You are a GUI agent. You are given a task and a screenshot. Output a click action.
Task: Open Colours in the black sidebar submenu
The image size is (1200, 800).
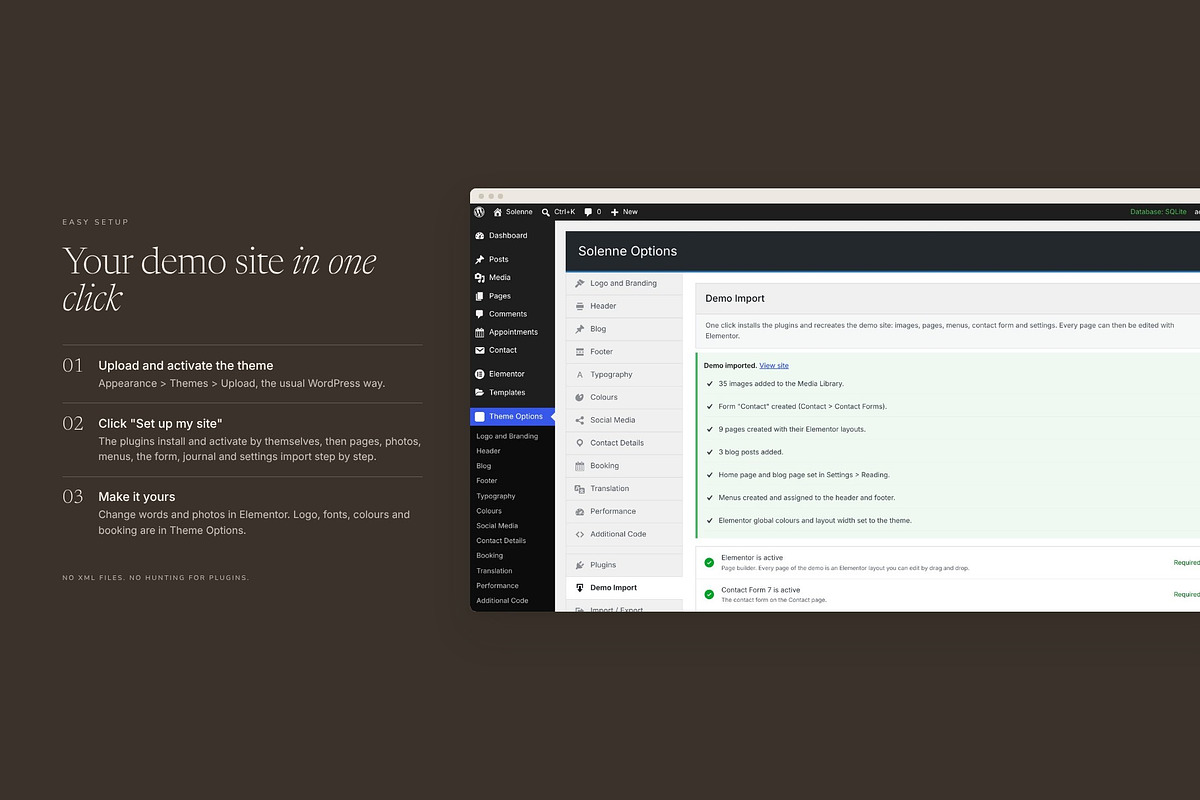[x=489, y=511]
